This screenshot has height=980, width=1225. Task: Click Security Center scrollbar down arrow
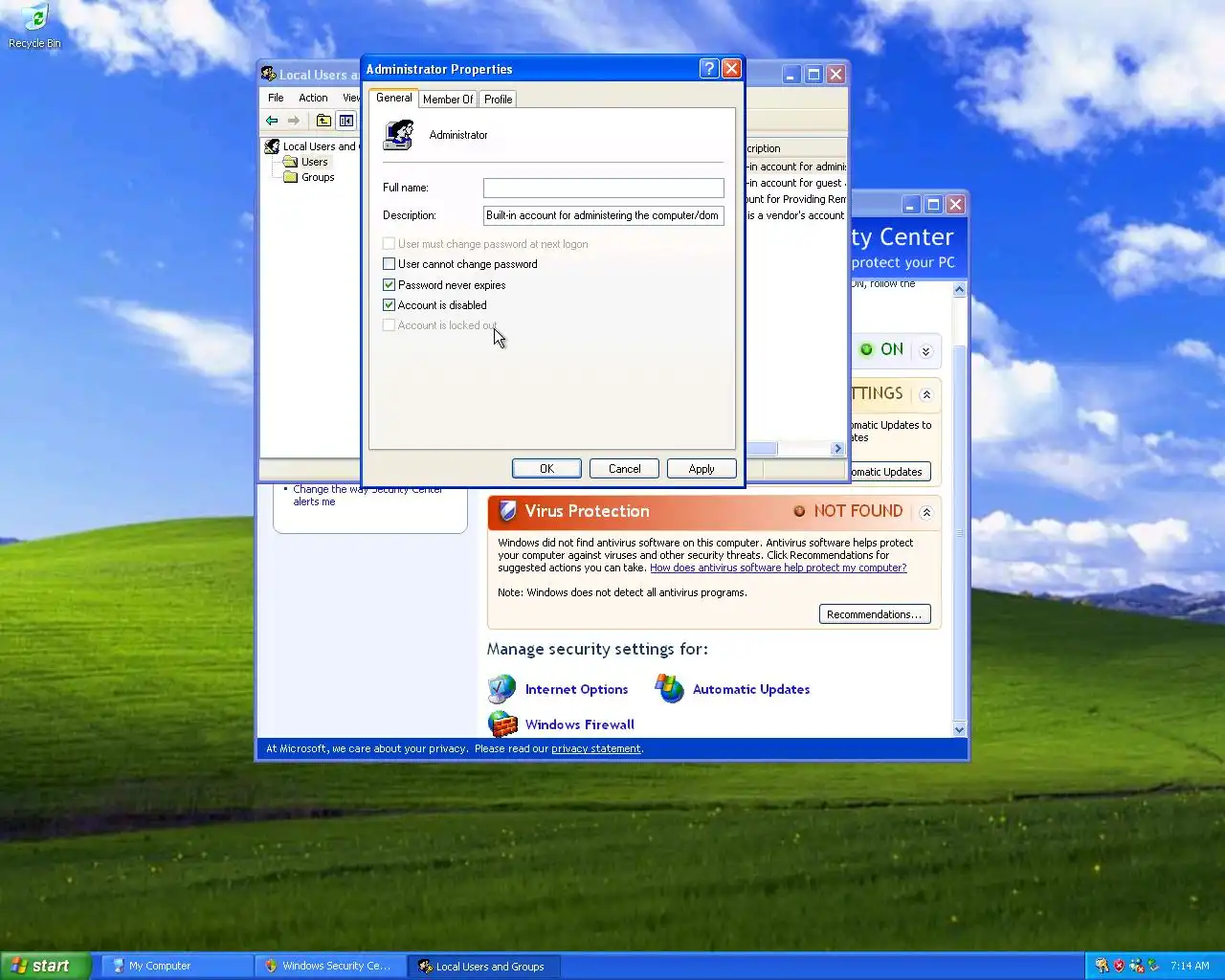tap(960, 729)
